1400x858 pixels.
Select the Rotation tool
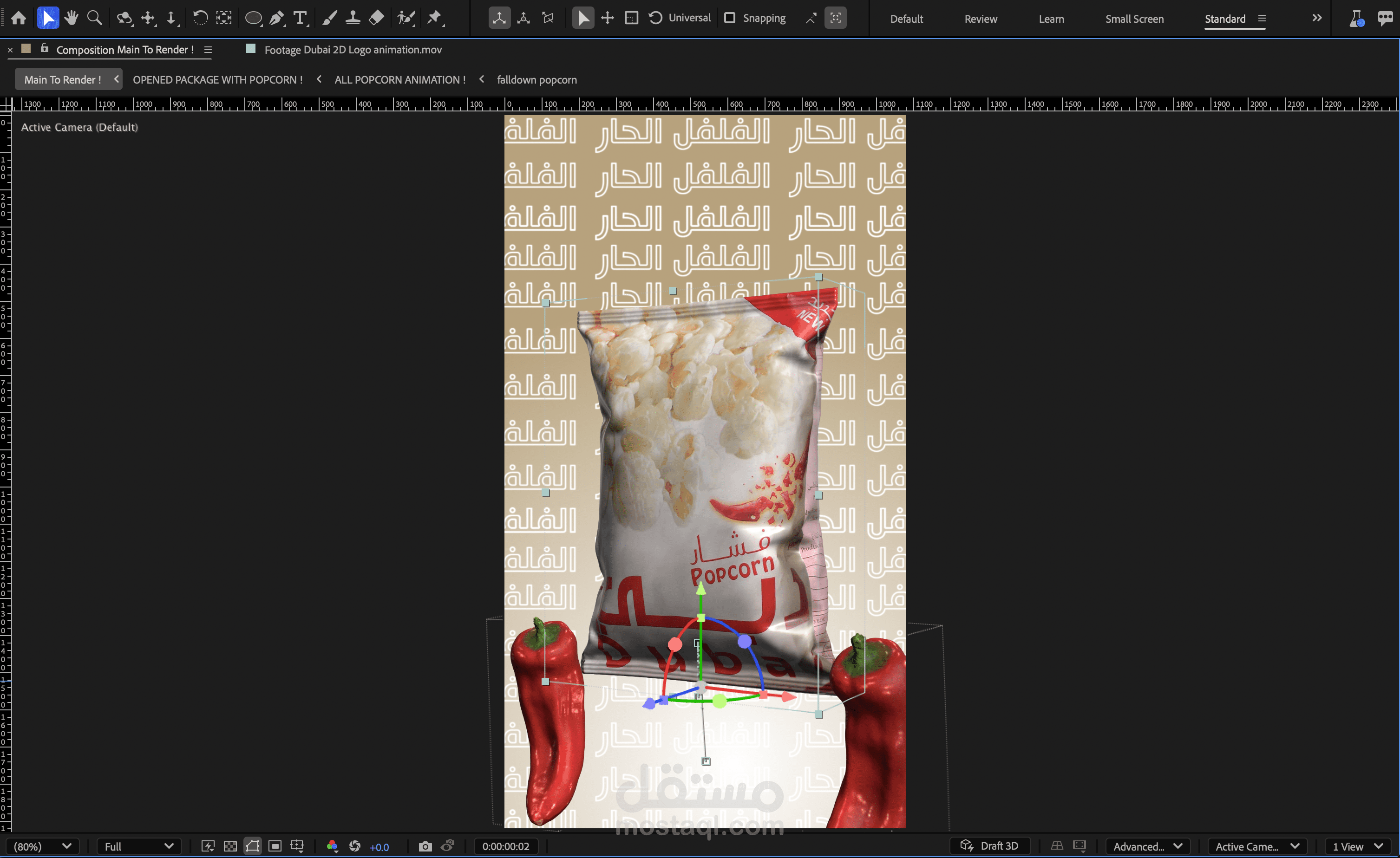tap(199, 18)
